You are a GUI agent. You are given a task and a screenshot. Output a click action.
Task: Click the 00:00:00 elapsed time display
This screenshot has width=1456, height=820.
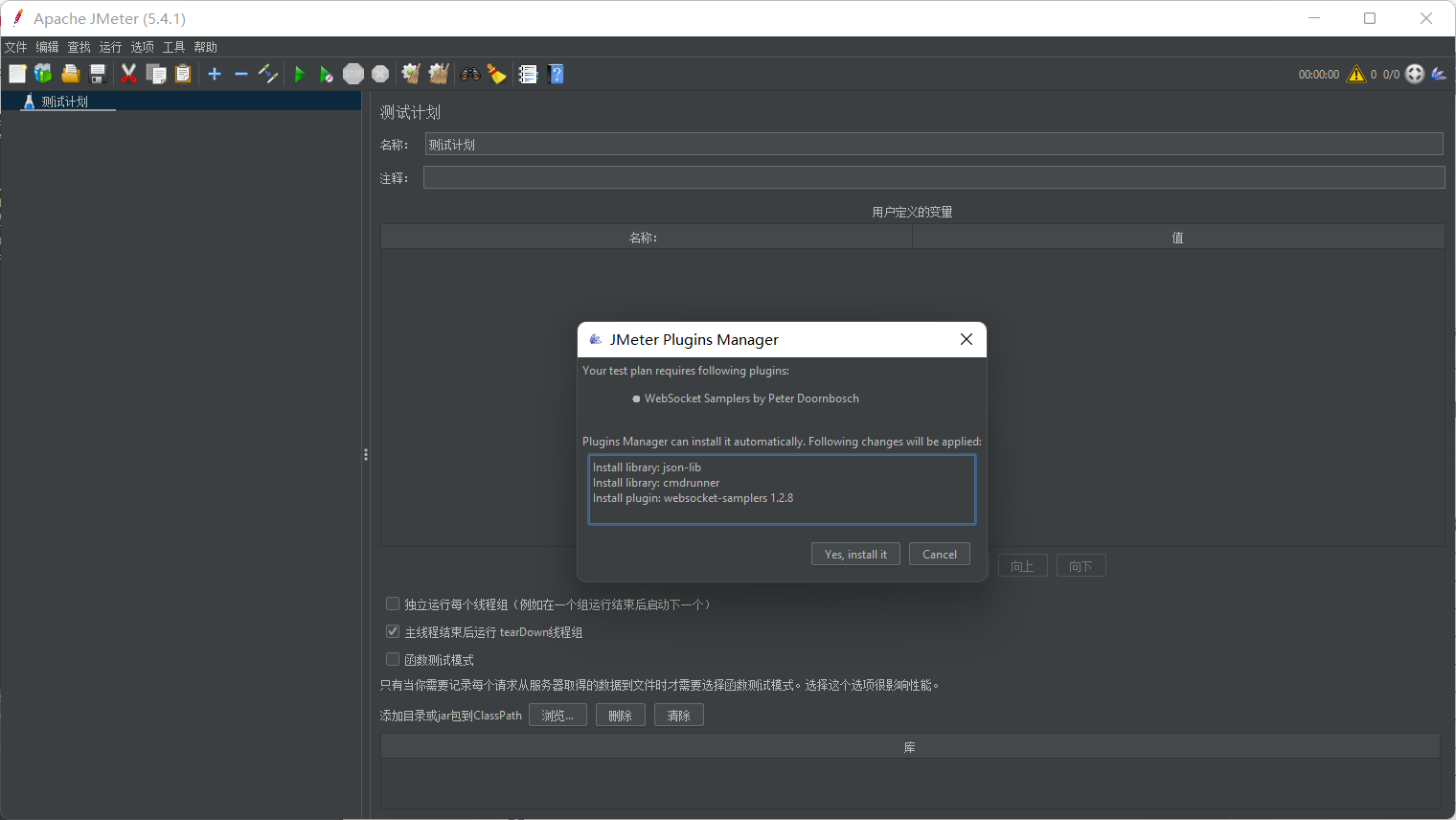tap(1319, 75)
